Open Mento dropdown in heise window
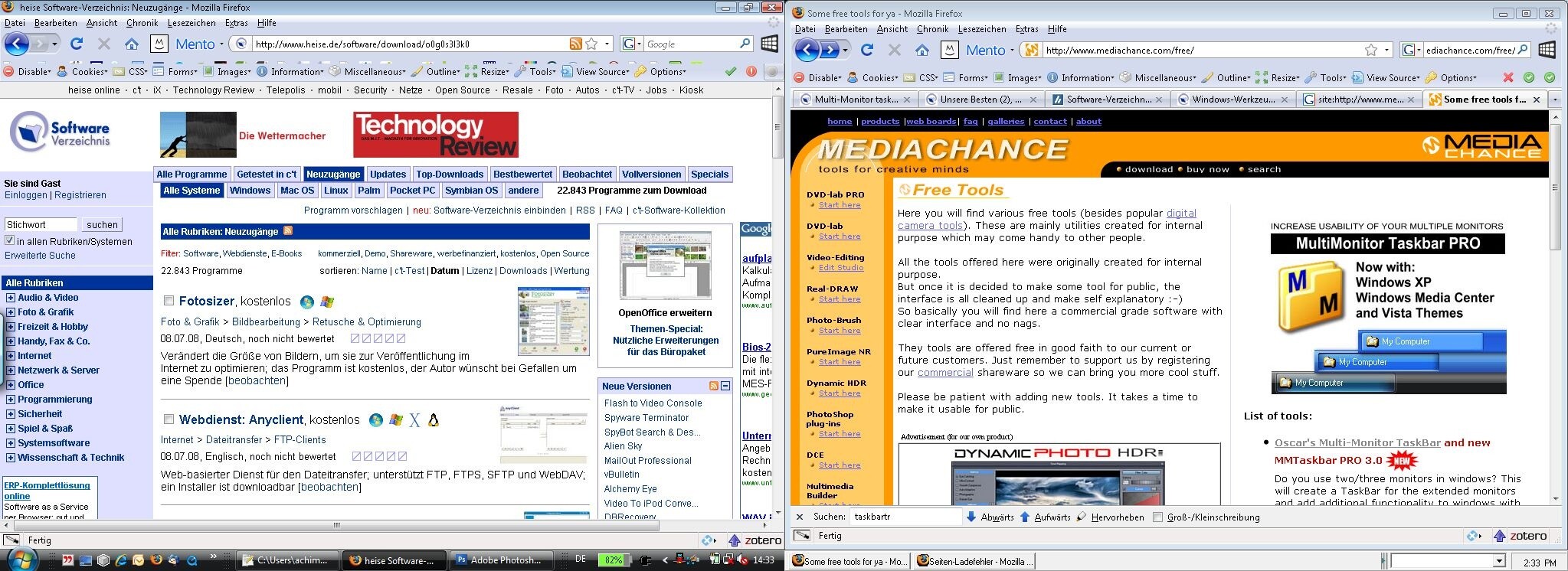Image resolution: width=1568 pixels, height=571 pixels. click(221, 44)
